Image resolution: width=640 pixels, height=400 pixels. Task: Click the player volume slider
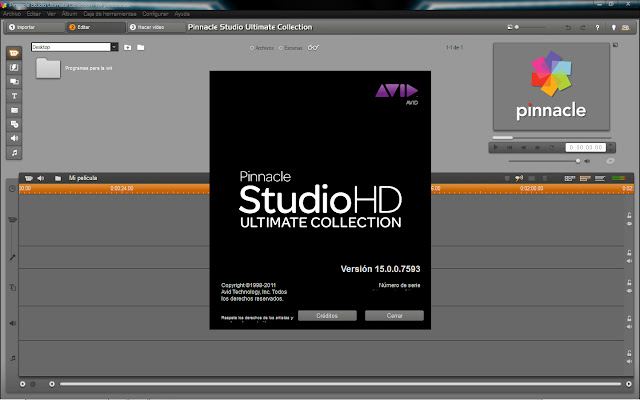(x=544, y=161)
